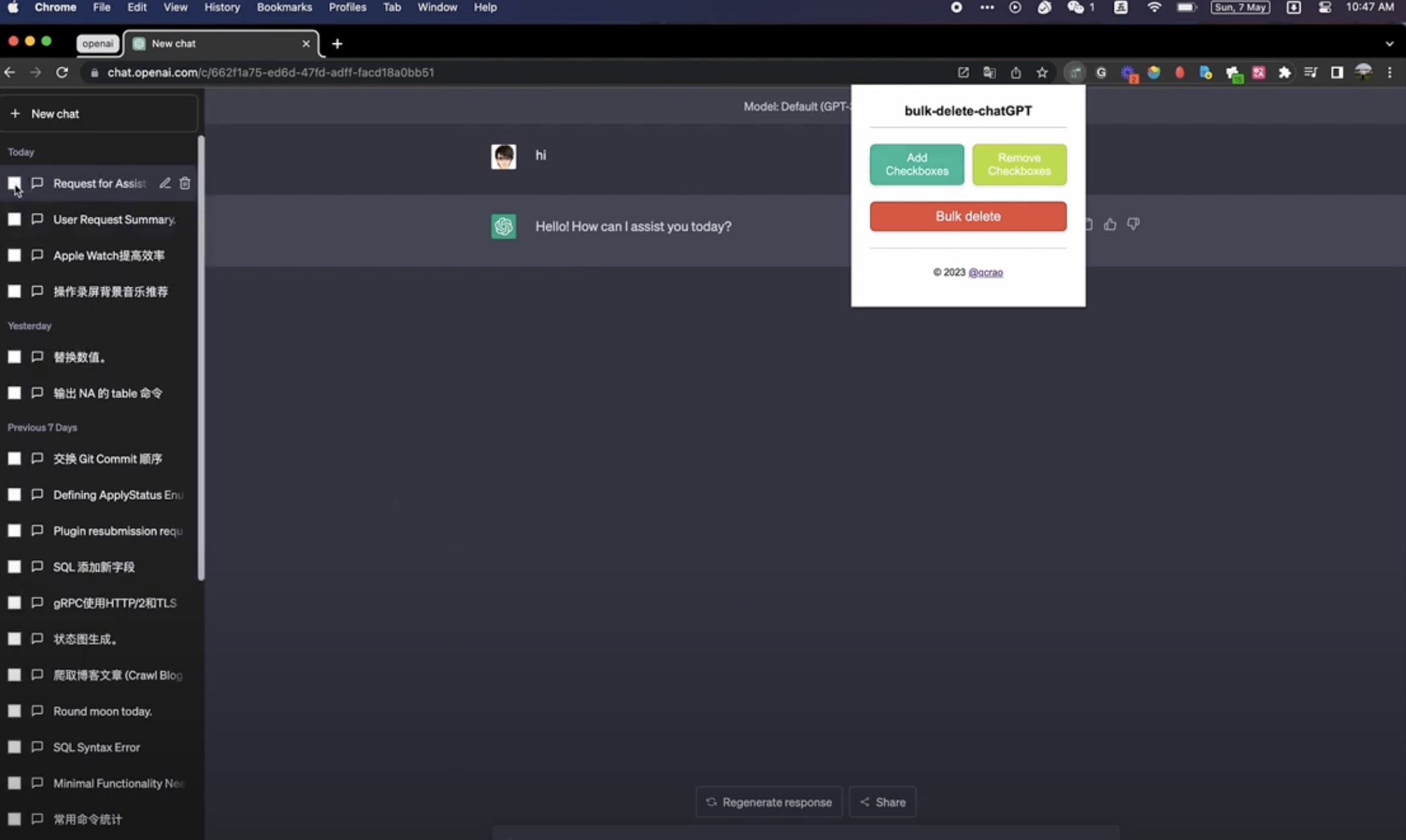Viewport: 1406px width, 840px height.
Task: Check the box beside User Request Summary
Action: tap(14, 219)
